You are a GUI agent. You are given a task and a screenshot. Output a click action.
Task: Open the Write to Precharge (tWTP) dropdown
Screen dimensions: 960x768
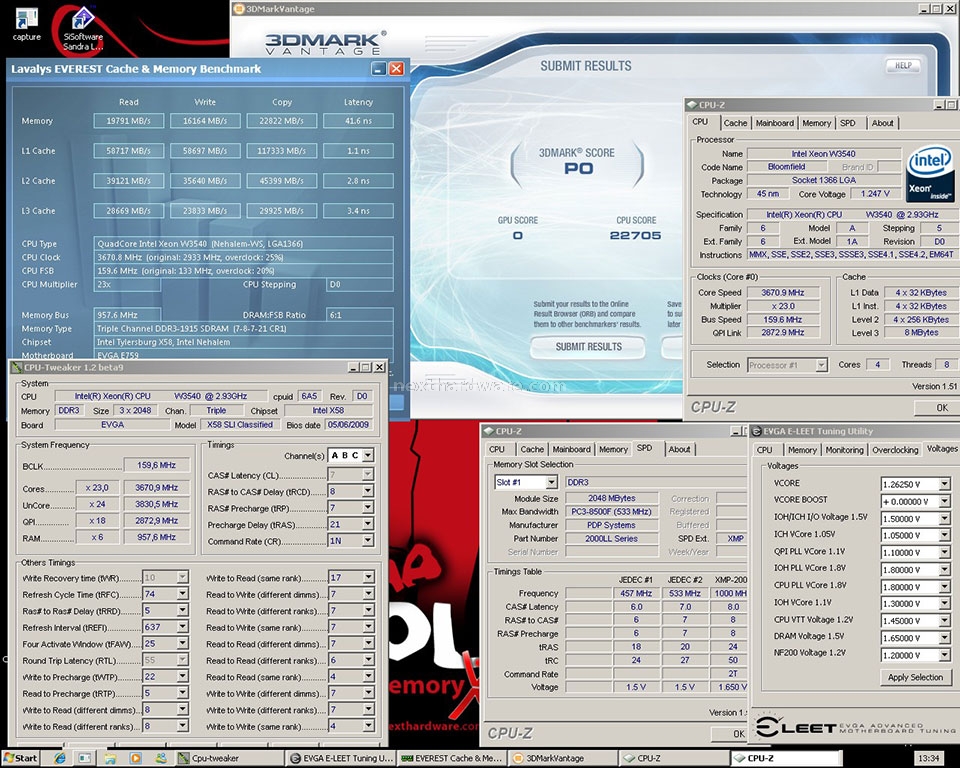coord(182,677)
